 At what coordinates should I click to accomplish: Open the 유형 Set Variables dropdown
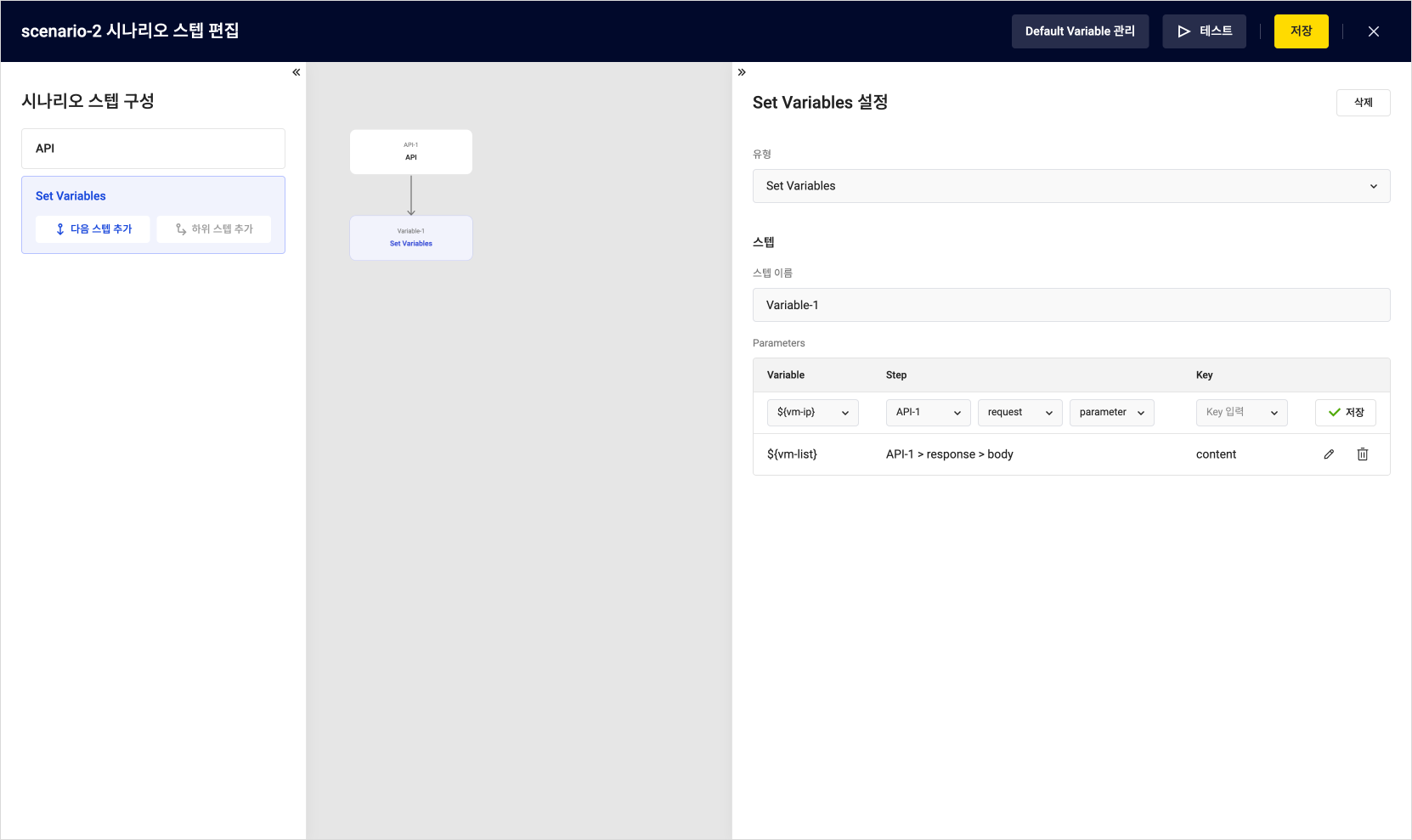[x=1071, y=186]
